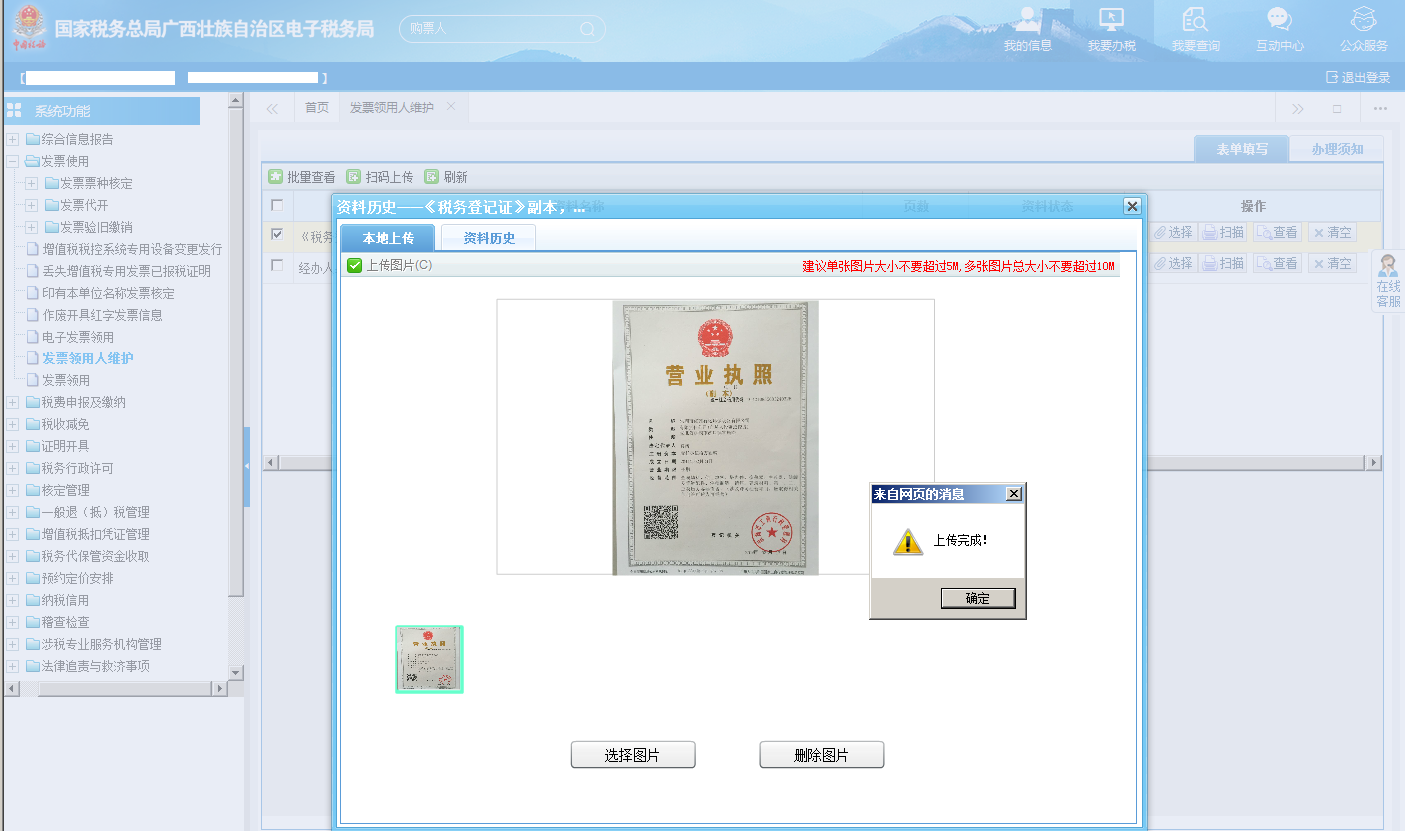This screenshot has height=831, width=1405.
Task: Click 选择 in the 经办人 row
Action: (1173, 263)
